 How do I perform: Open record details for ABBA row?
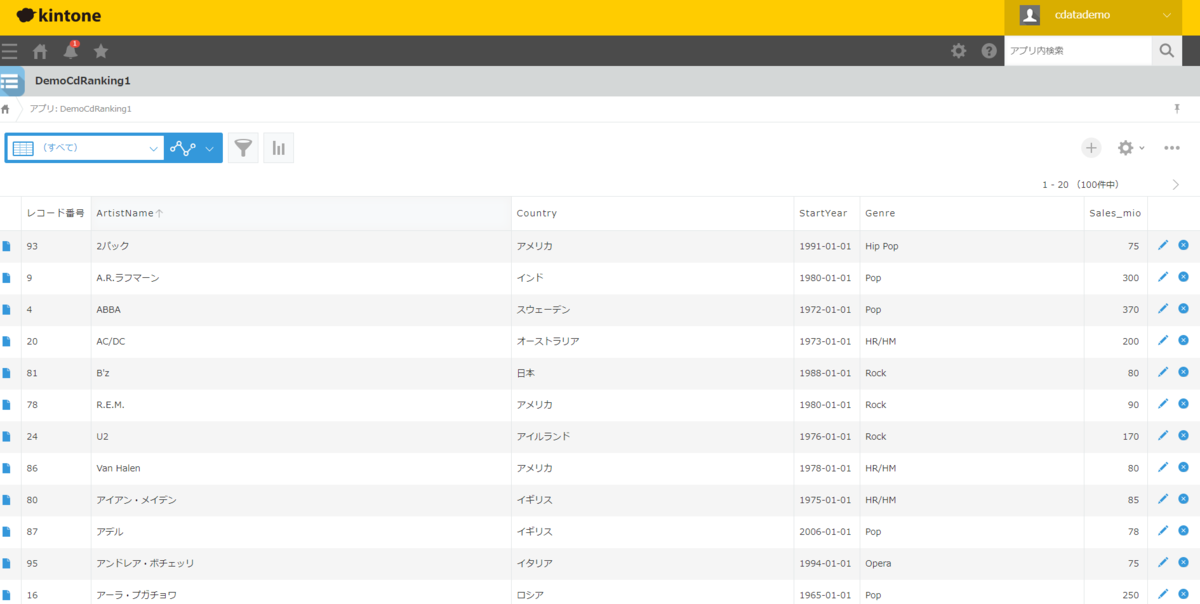tap(6, 310)
